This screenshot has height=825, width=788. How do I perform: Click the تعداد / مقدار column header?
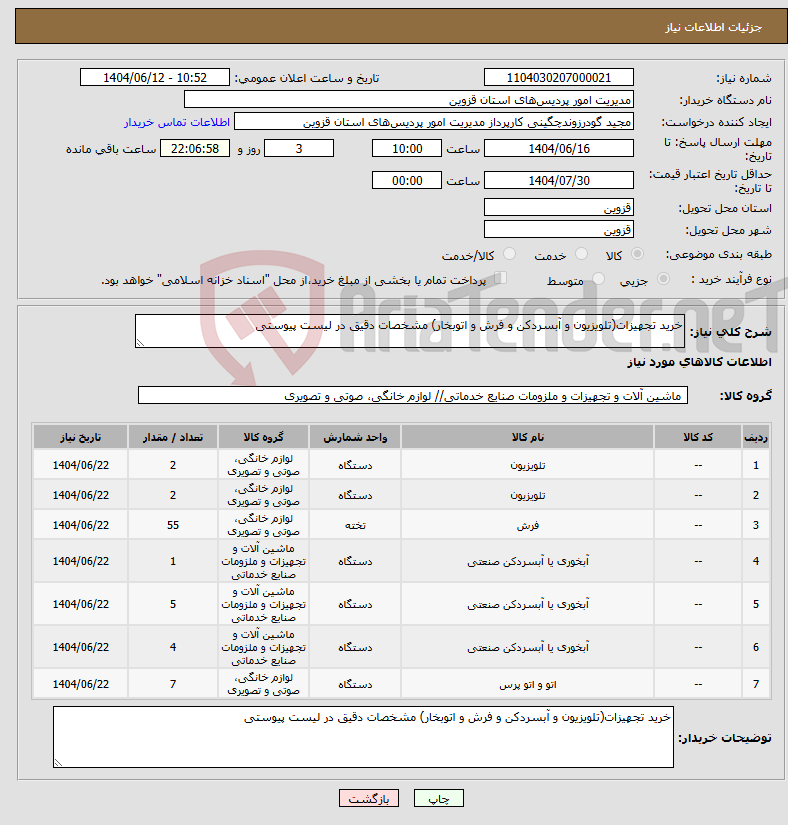click(173, 437)
